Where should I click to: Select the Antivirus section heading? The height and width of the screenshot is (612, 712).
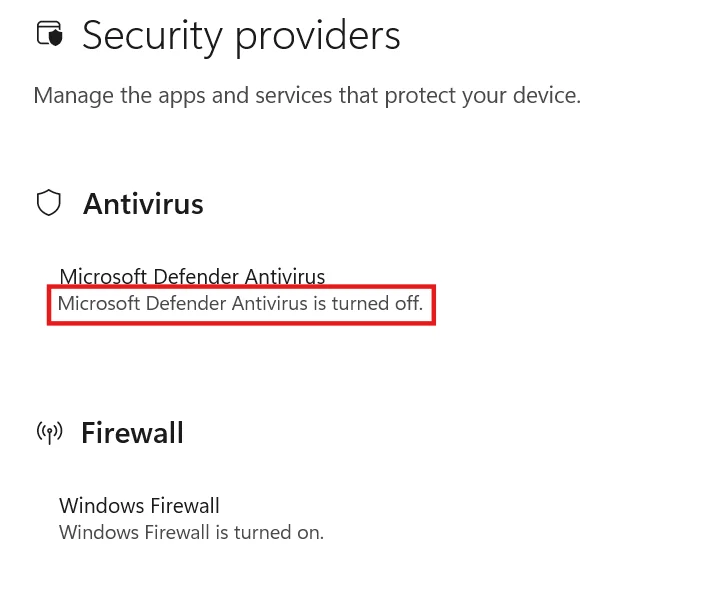[x=143, y=204]
